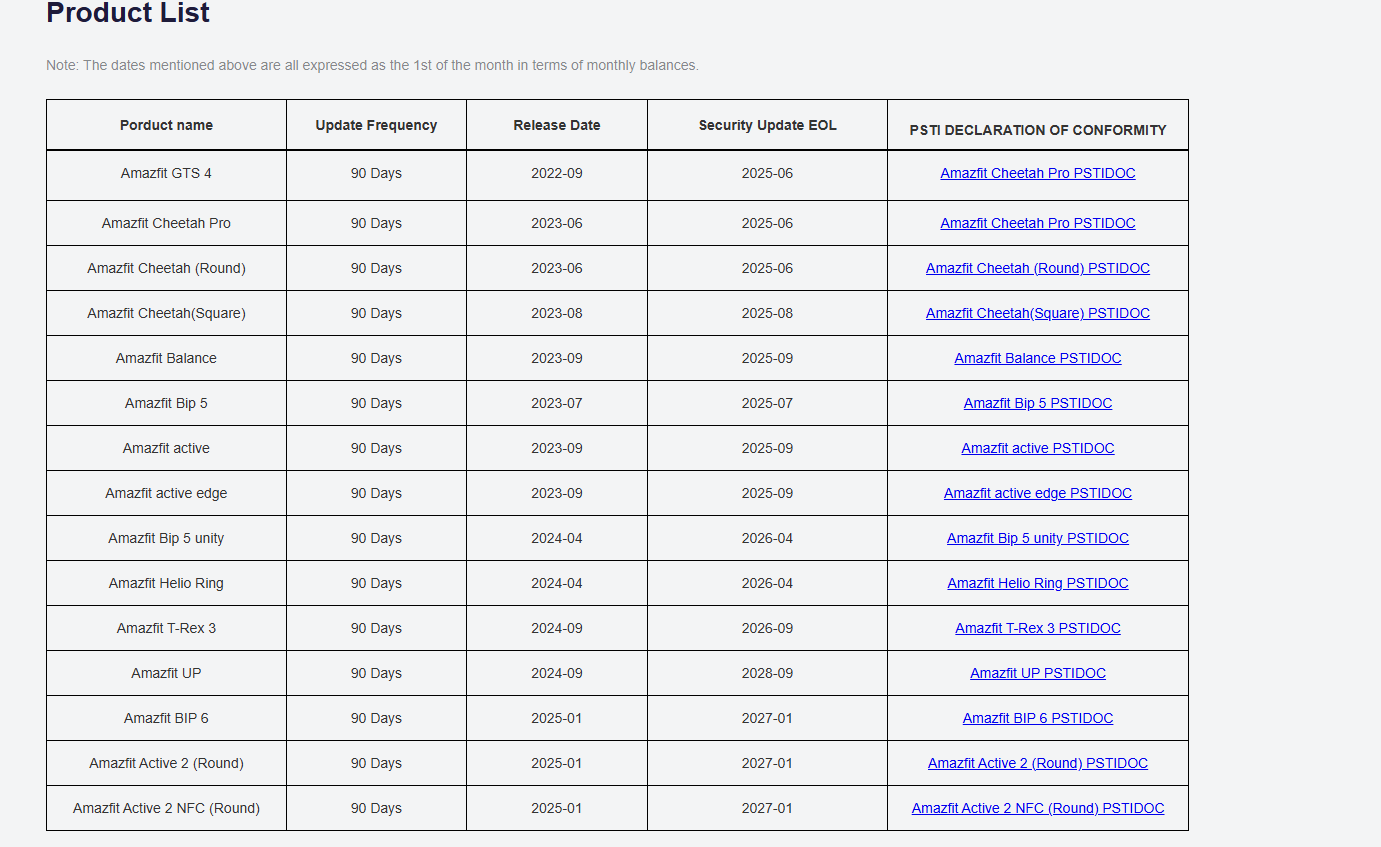Click release date 2023-08 for Amazfit Cheetah(Square)
Screen dimensions: 1381x847
pos(557,313)
